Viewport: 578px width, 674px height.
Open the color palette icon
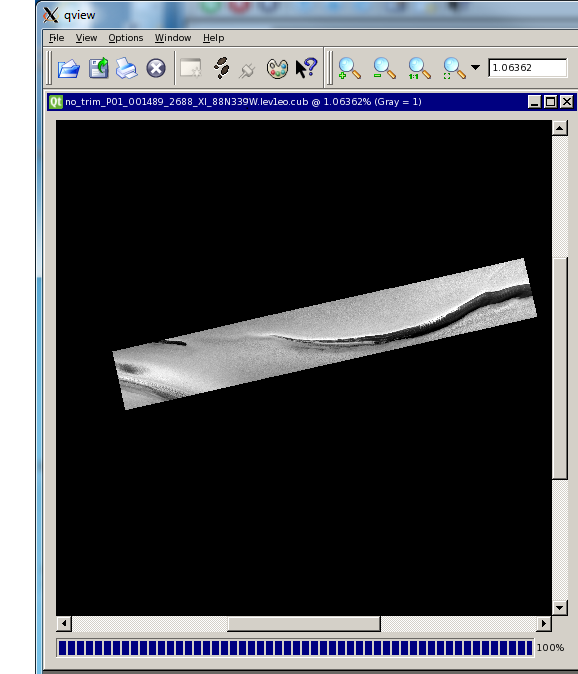click(277, 68)
